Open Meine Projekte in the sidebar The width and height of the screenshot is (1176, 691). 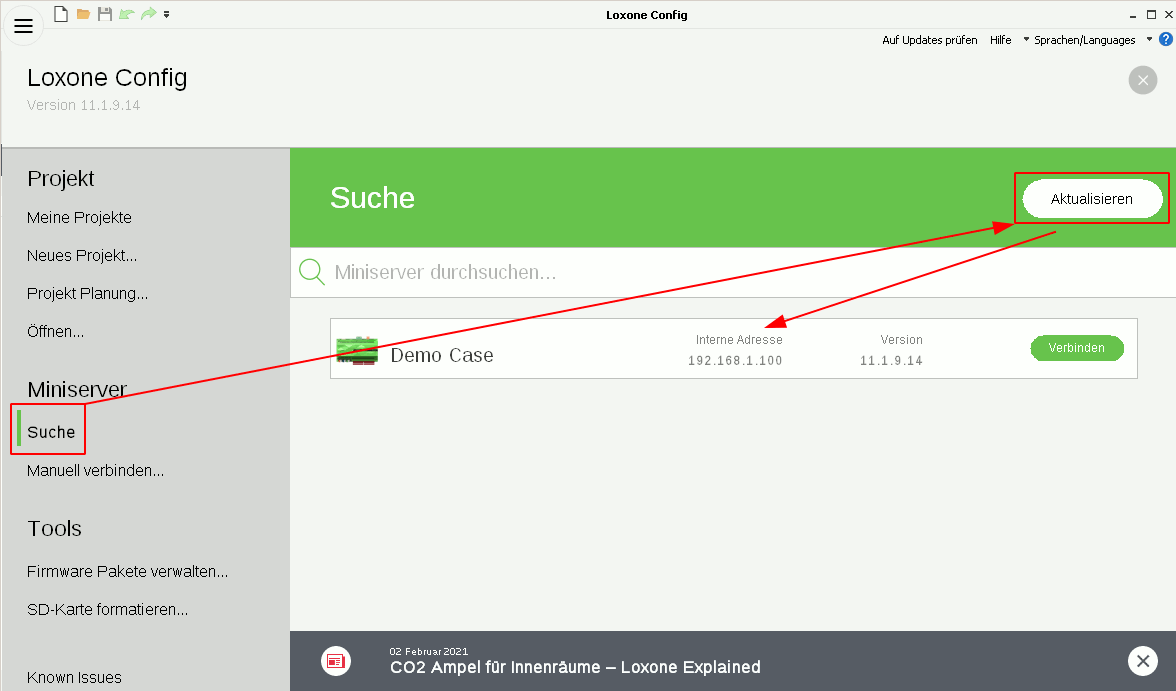coord(80,218)
